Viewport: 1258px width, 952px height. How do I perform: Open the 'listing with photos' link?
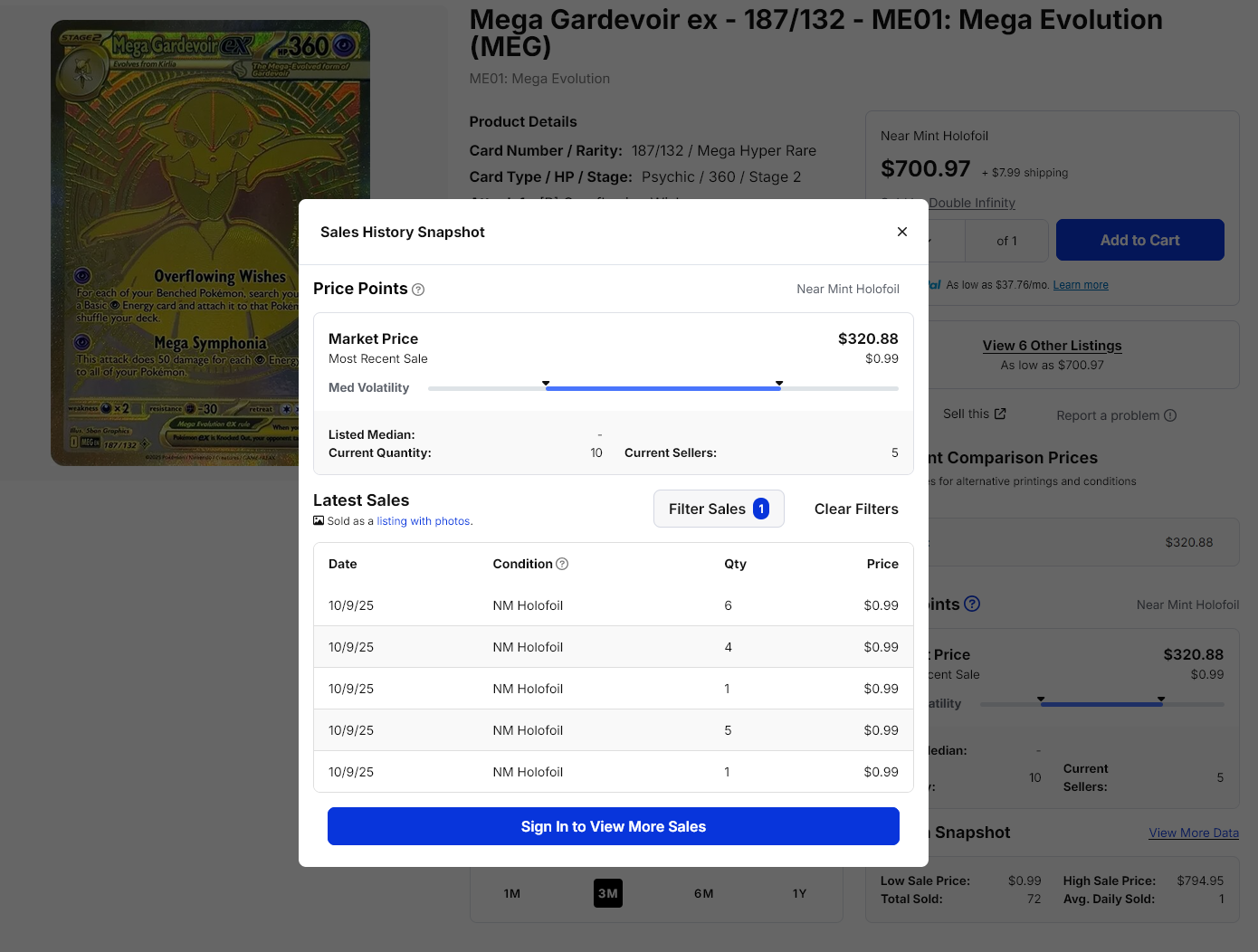coord(424,521)
